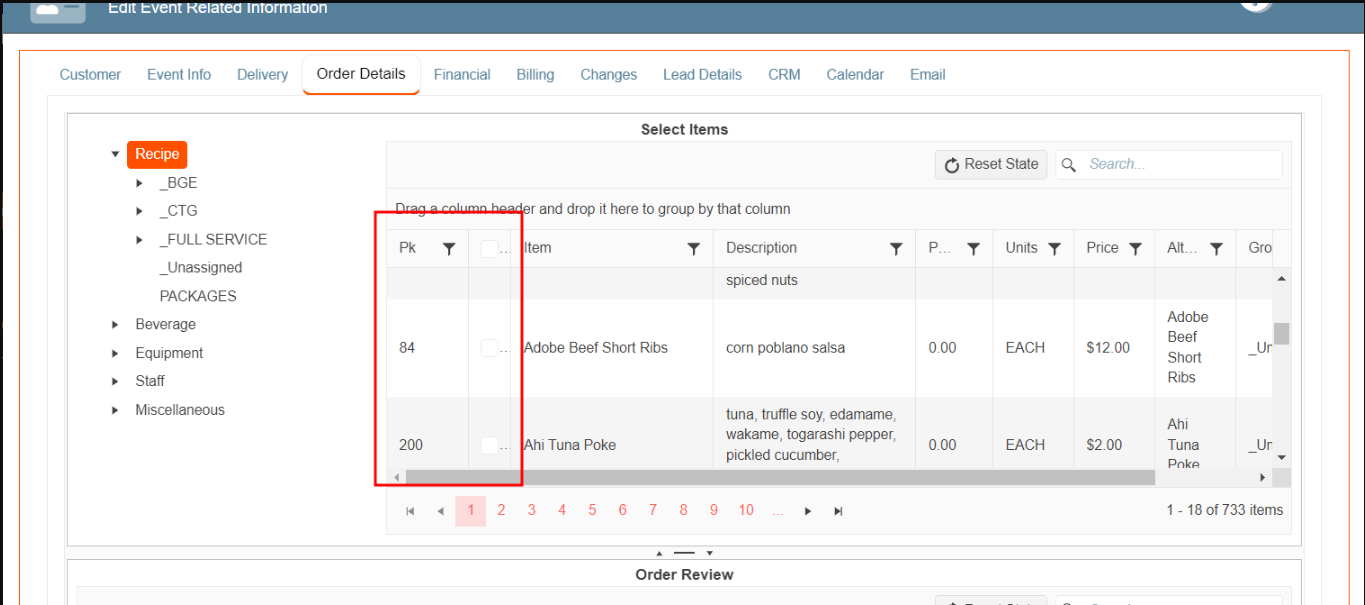This screenshot has height=605, width=1365.
Task: Click the Pk column filter icon
Action: [x=449, y=249]
